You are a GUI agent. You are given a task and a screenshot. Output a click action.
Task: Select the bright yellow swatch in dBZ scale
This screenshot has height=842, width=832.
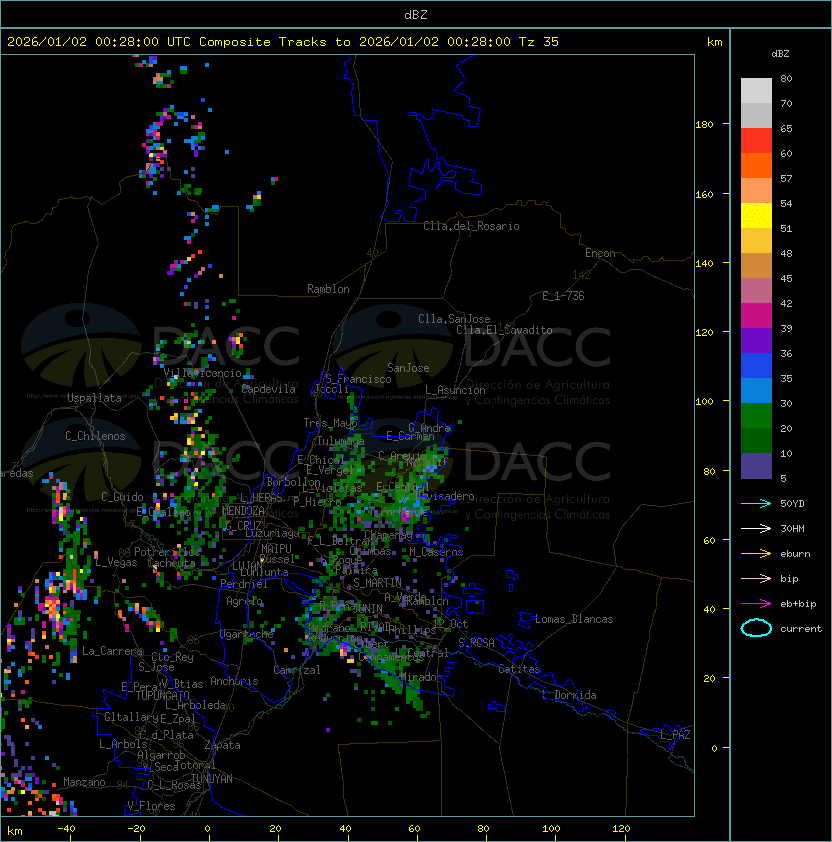pyautogui.click(x=756, y=216)
